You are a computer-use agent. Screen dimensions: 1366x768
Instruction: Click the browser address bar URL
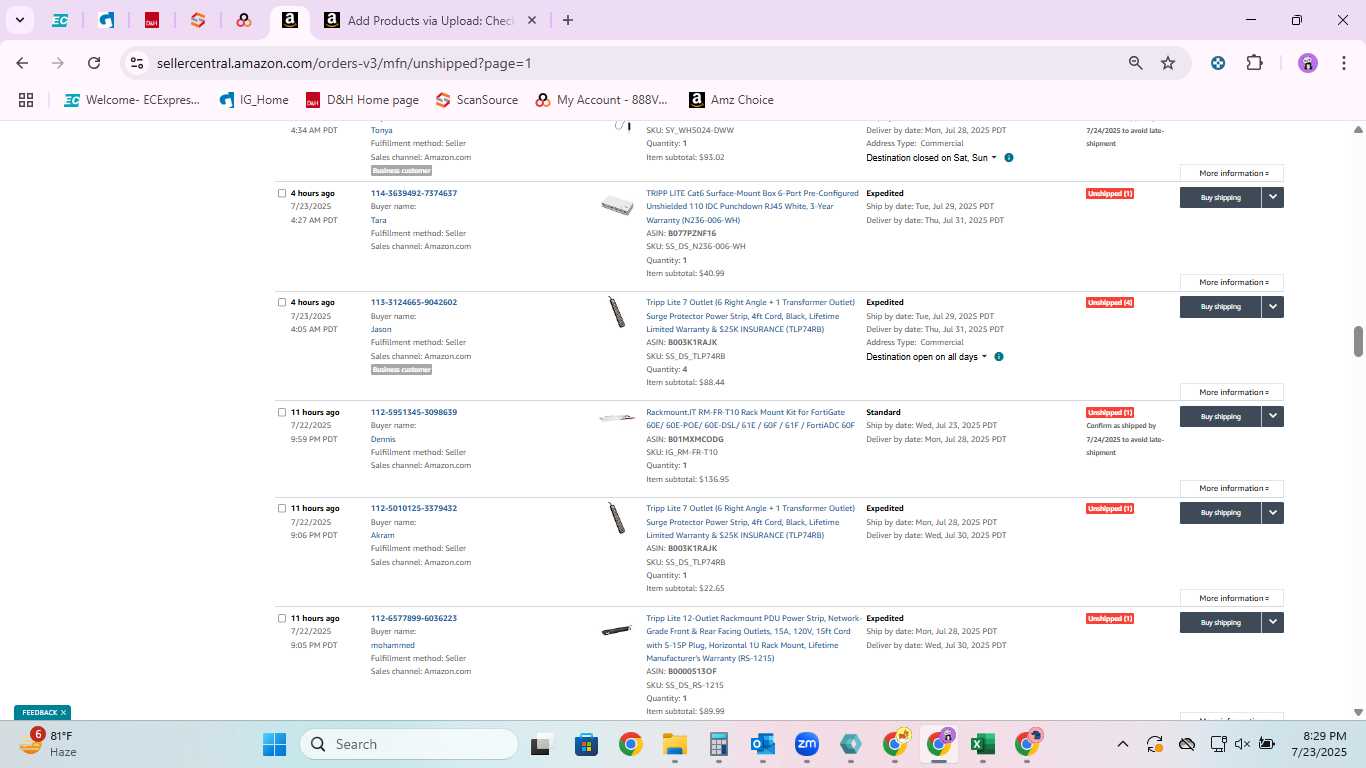click(344, 63)
